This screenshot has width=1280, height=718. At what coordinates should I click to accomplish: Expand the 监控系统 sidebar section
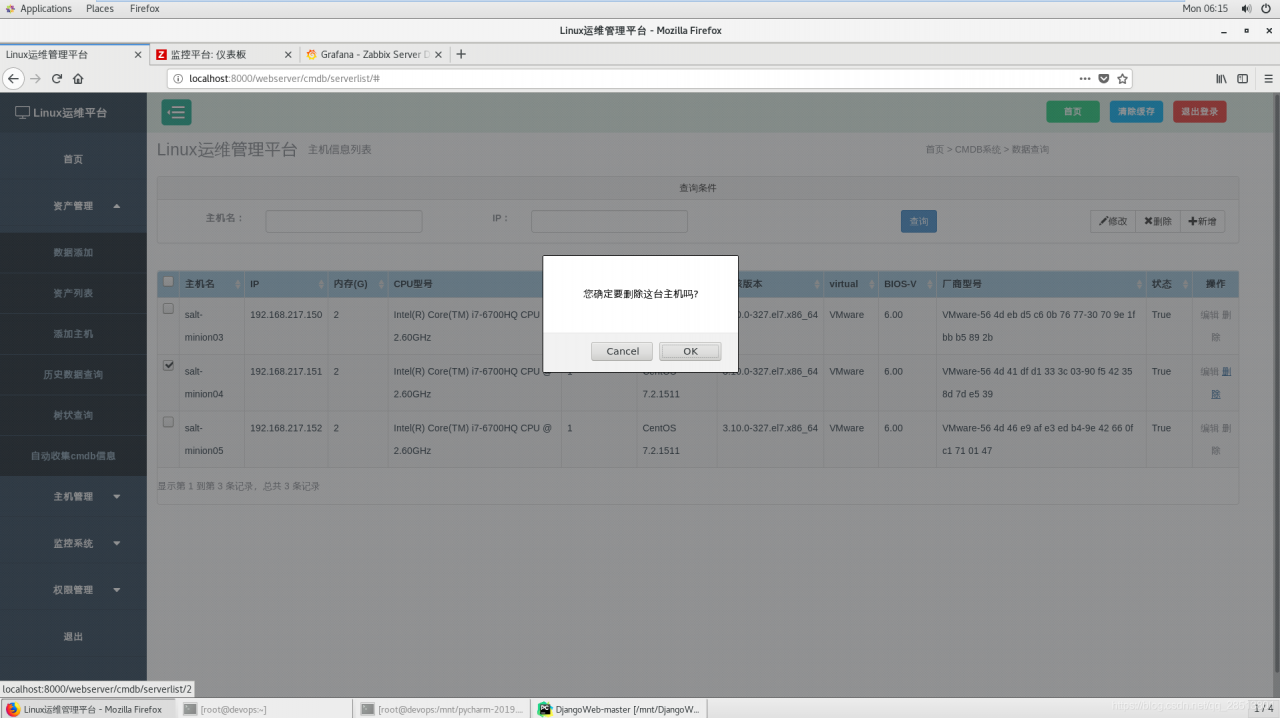(x=73, y=543)
